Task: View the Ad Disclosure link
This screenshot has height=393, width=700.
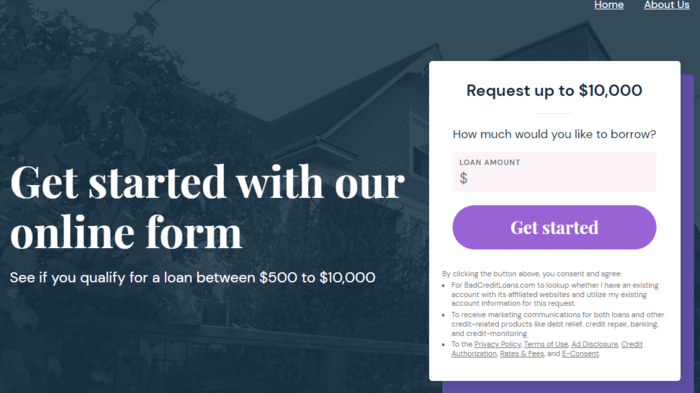Action: (x=595, y=344)
